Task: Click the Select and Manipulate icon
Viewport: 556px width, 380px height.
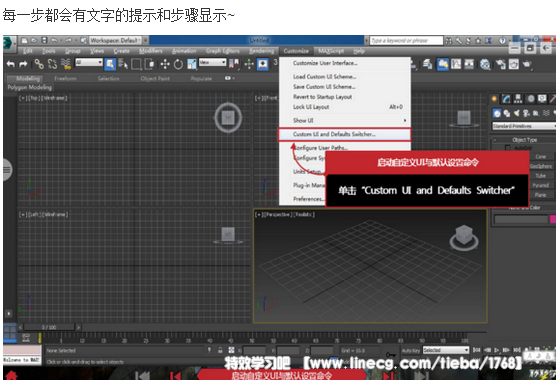Action: pos(249,64)
